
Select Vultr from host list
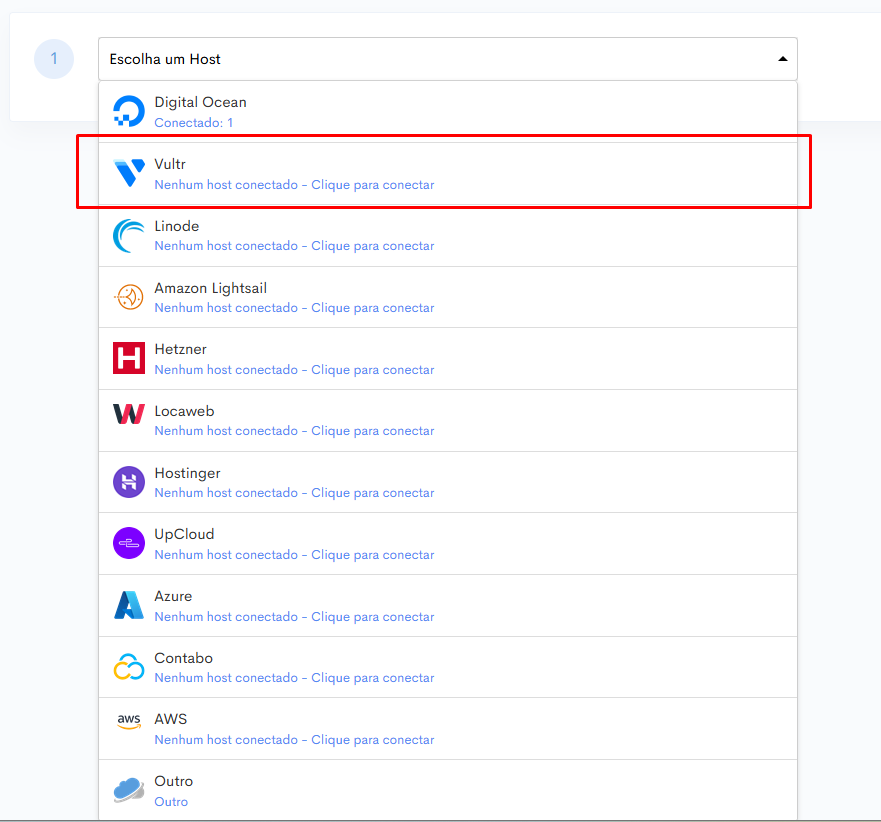[448, 173]
